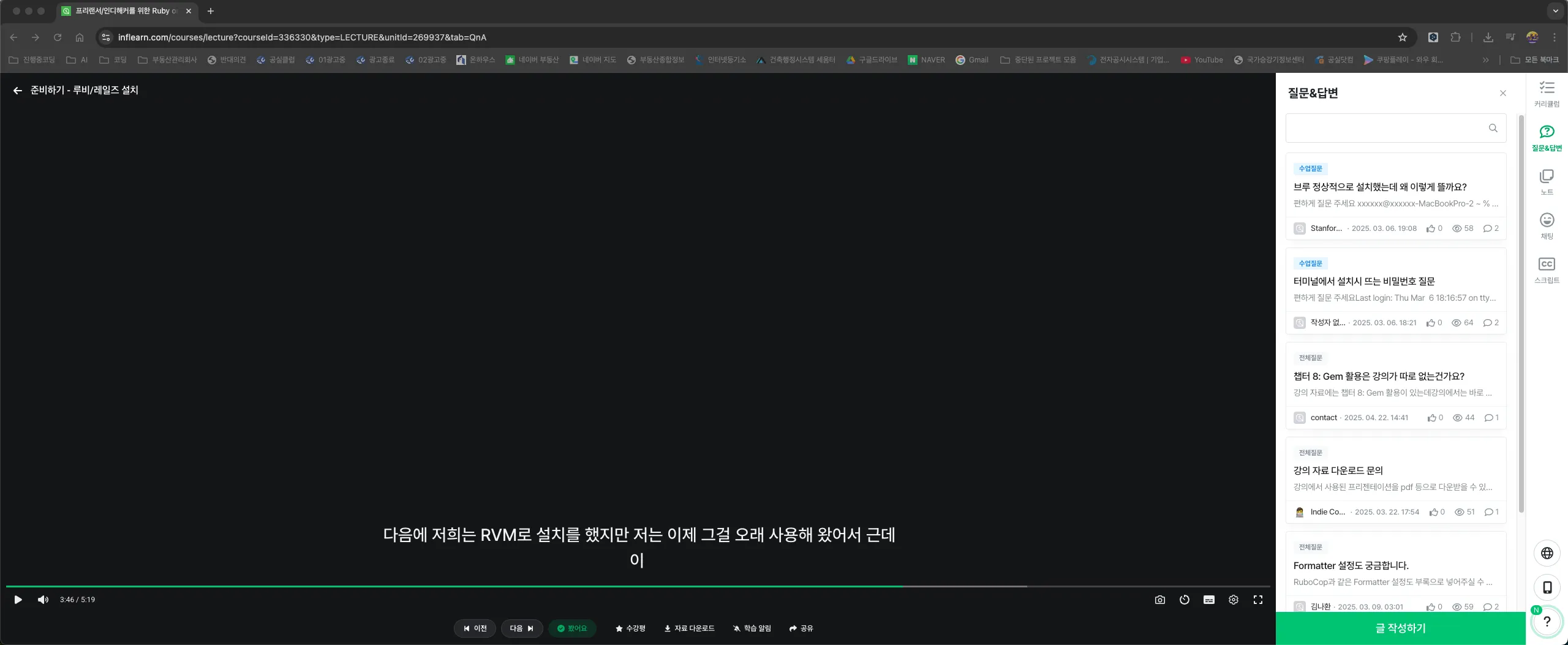The width and height of the screenshot is (1568, 645).
Task: Open the Gmail bookmark
Action: (x=972, y=60)
